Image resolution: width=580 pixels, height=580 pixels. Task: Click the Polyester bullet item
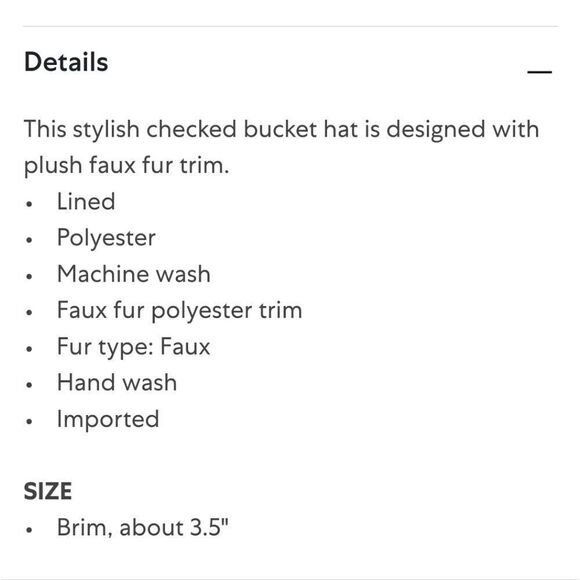106,238
